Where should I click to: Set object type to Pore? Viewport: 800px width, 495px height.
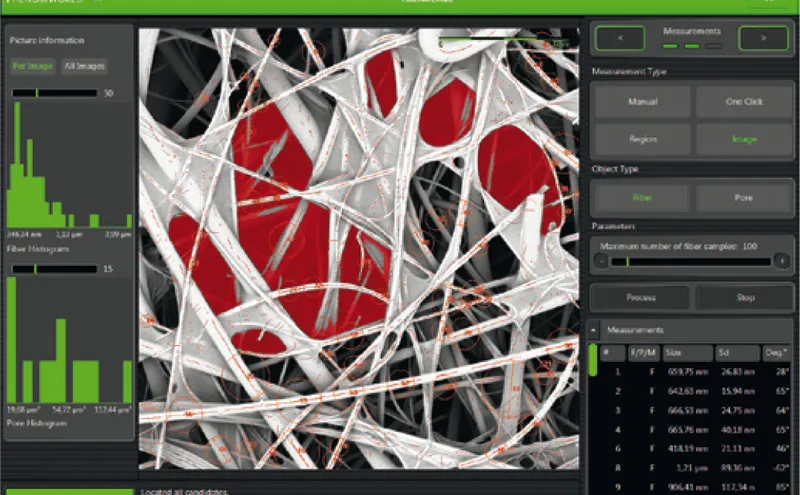coord(741,198)
